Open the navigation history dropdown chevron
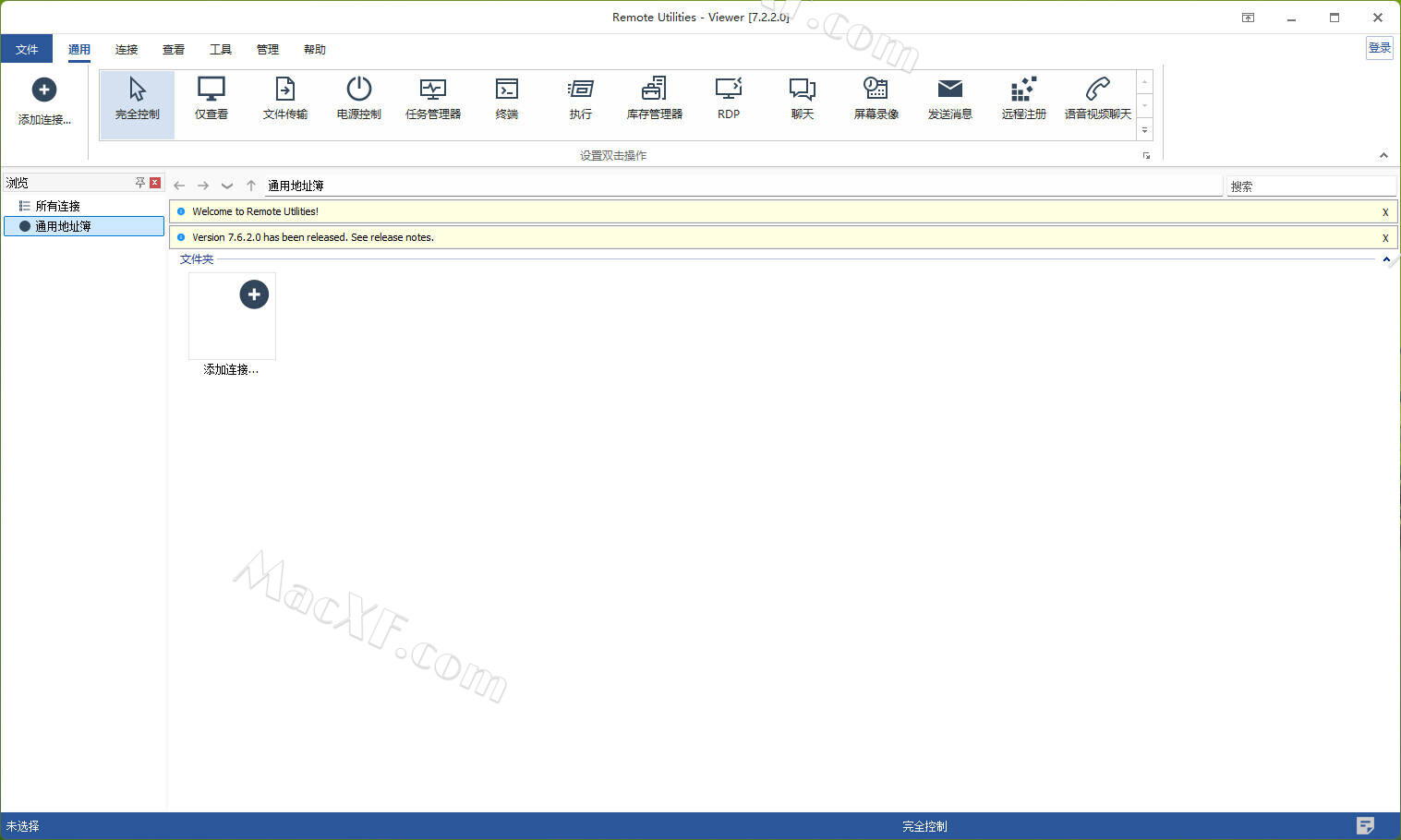1401x840 pixels. [227, 186]
